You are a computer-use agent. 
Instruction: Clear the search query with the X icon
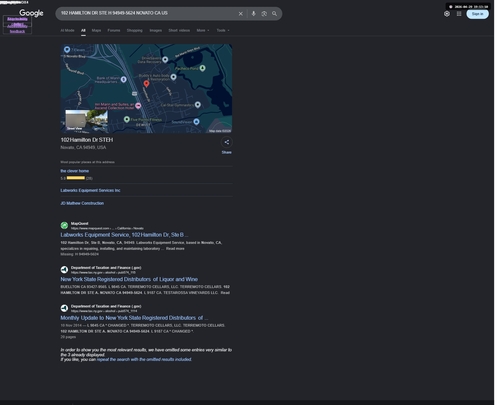241,14
